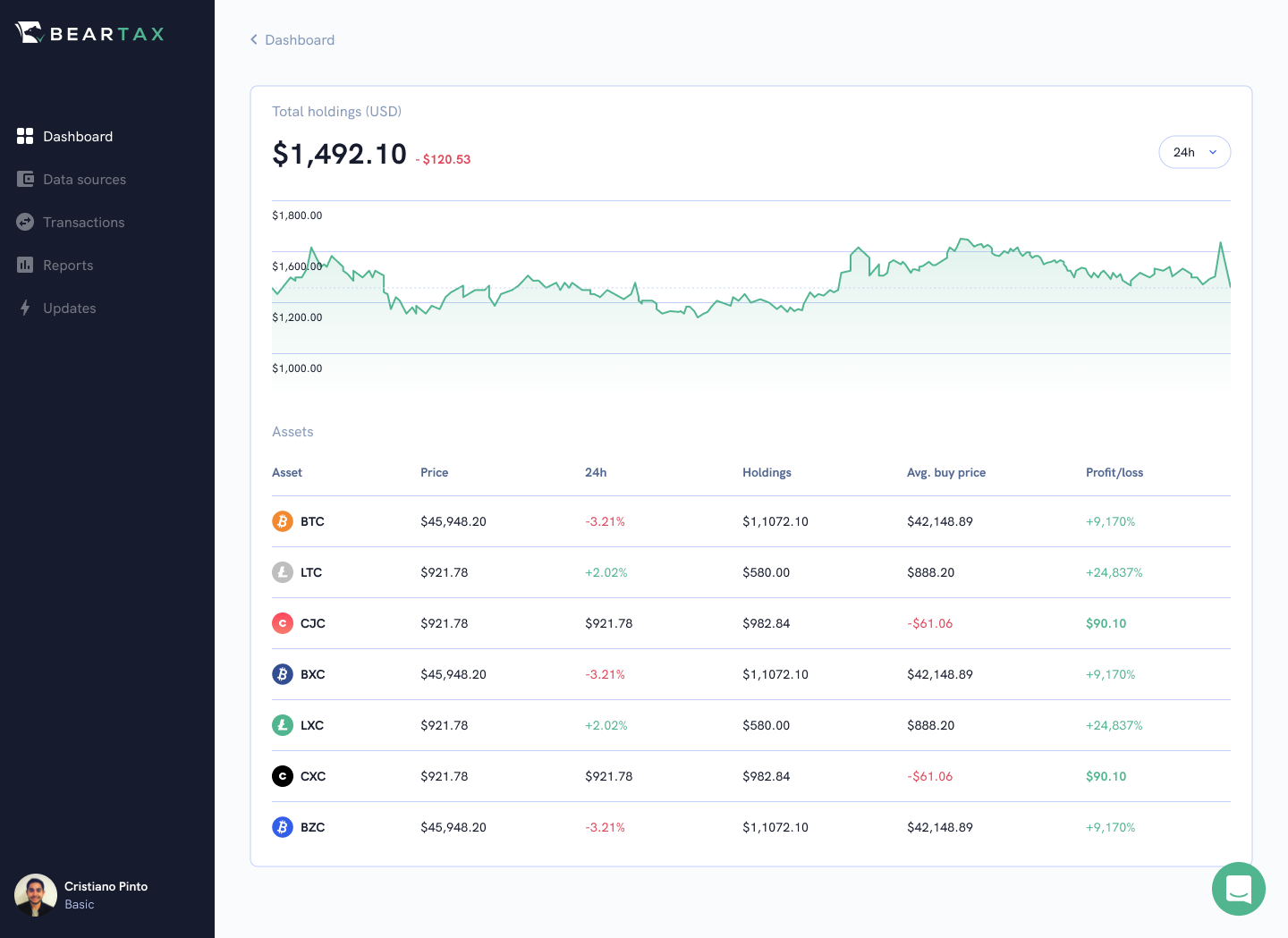
Task: Sort table by Profit/loss column header
Action: 1114,472
